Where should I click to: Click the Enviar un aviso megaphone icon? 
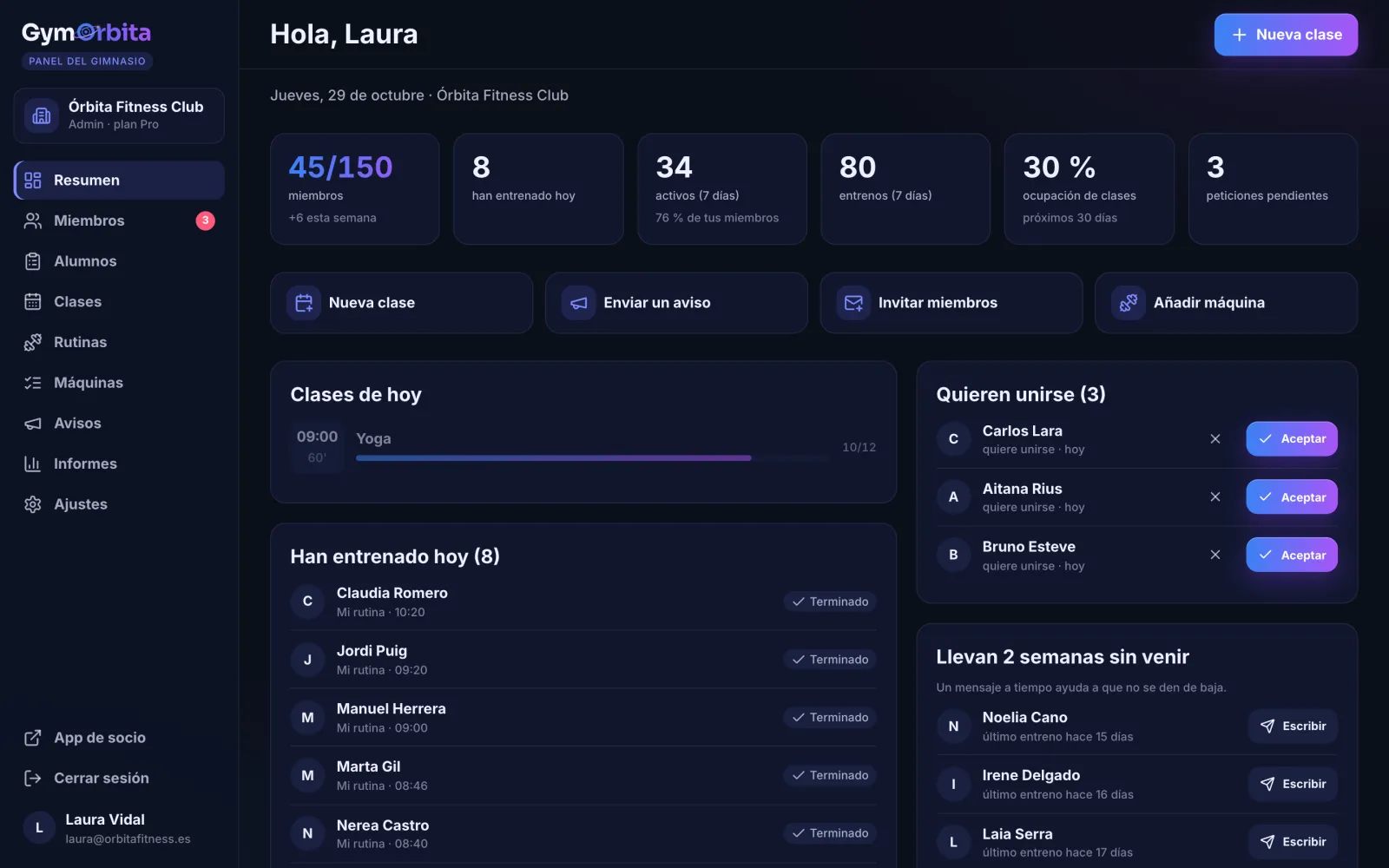(578, 303)
